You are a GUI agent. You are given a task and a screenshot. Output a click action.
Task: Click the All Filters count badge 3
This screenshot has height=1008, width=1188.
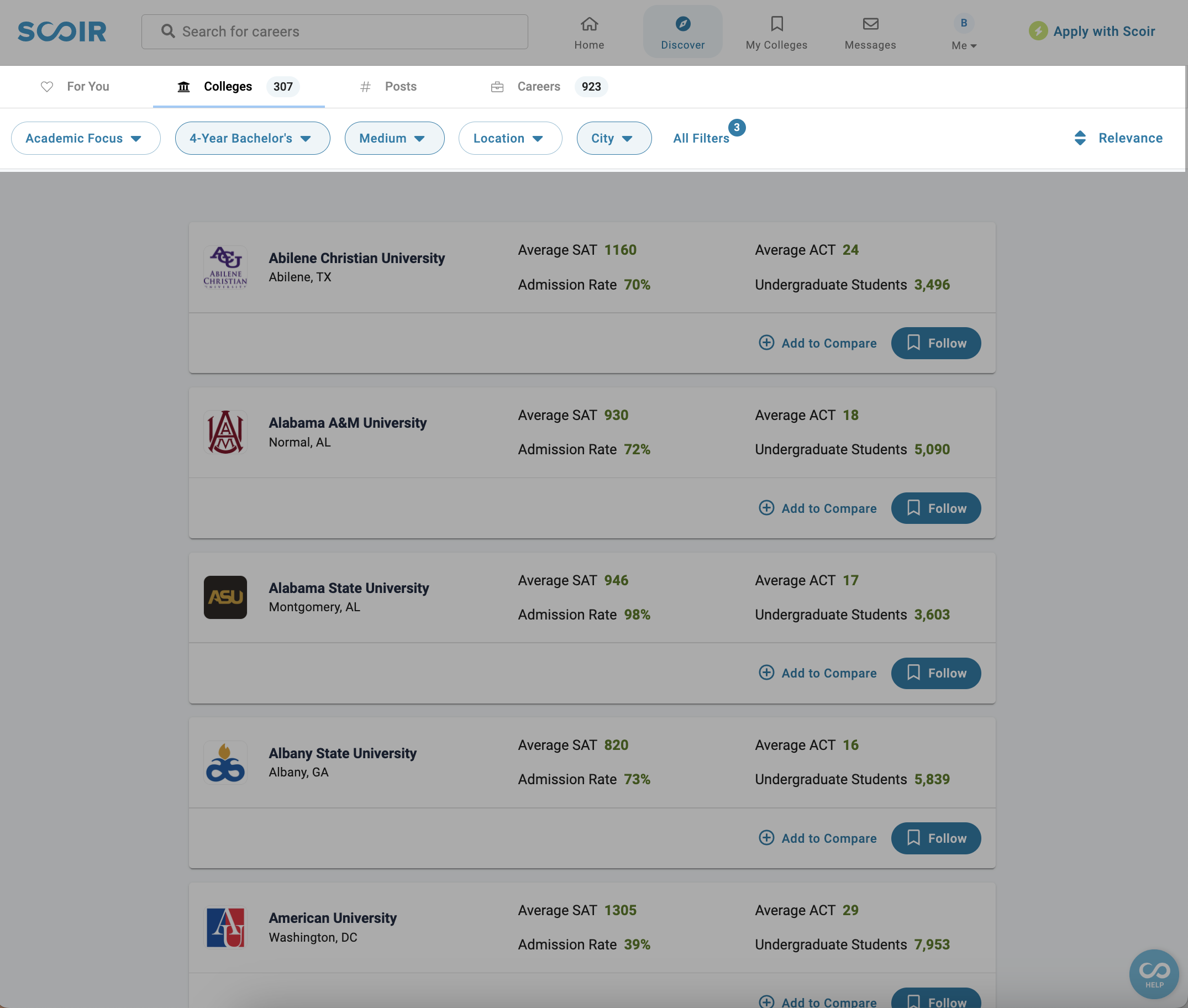pyautogui.click(x=737, y=128)
